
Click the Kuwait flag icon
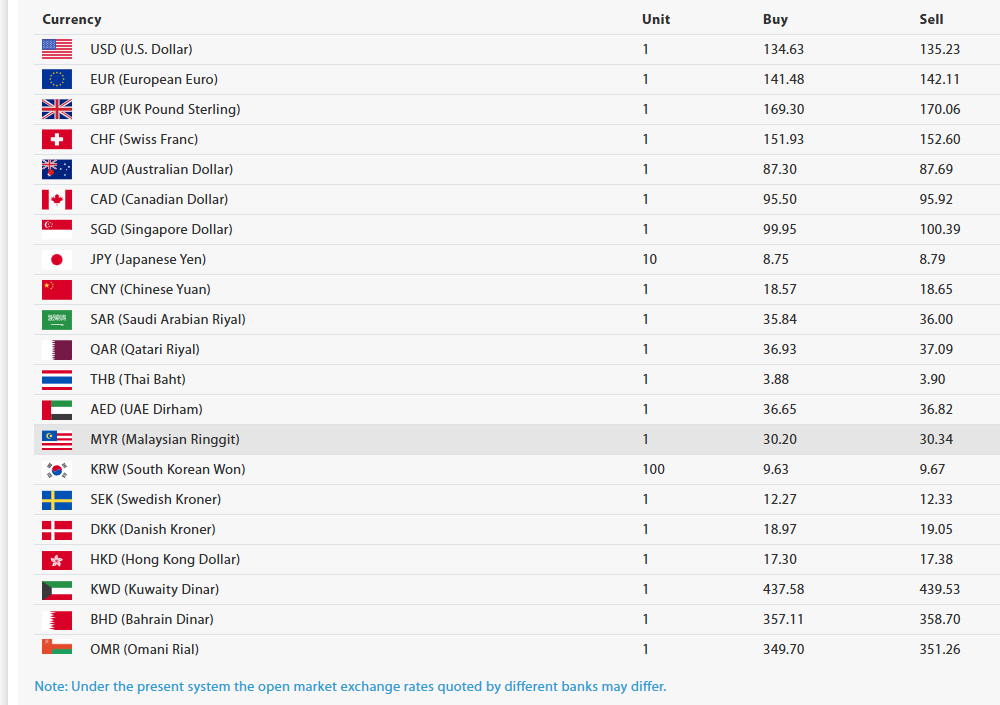pyautogui.click(x=57, y=589)
